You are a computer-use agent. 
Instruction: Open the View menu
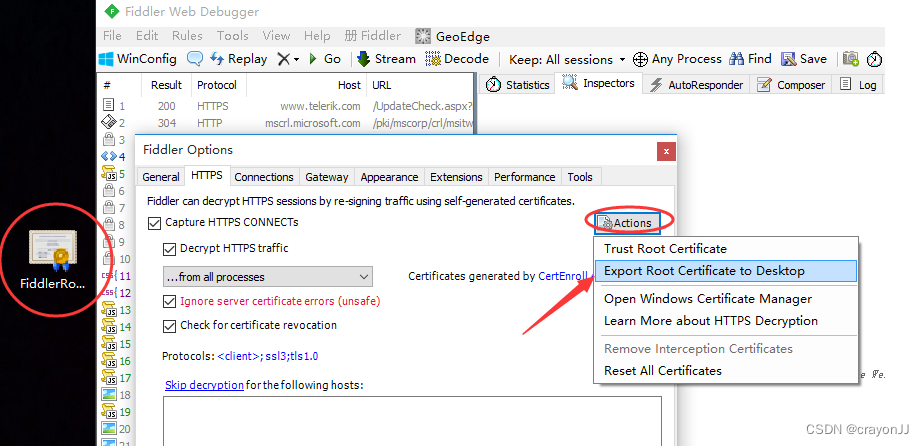click(x=276, y=36)
